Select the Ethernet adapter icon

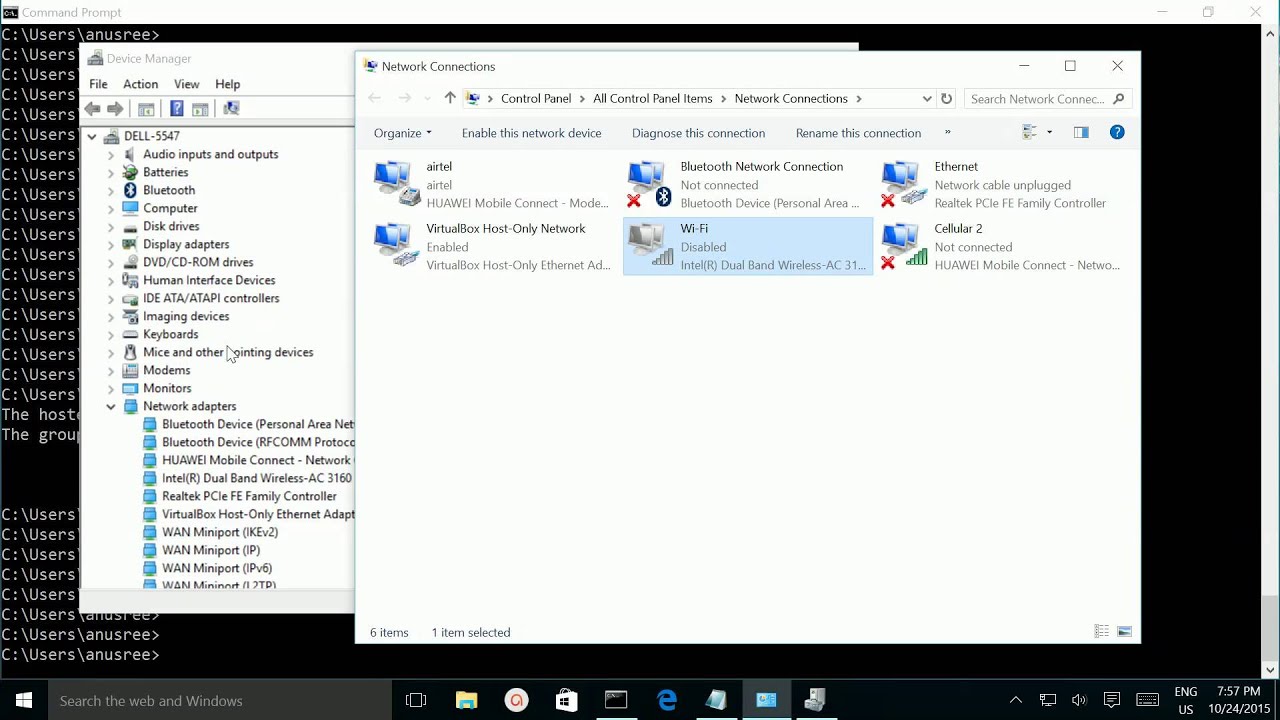904,184
